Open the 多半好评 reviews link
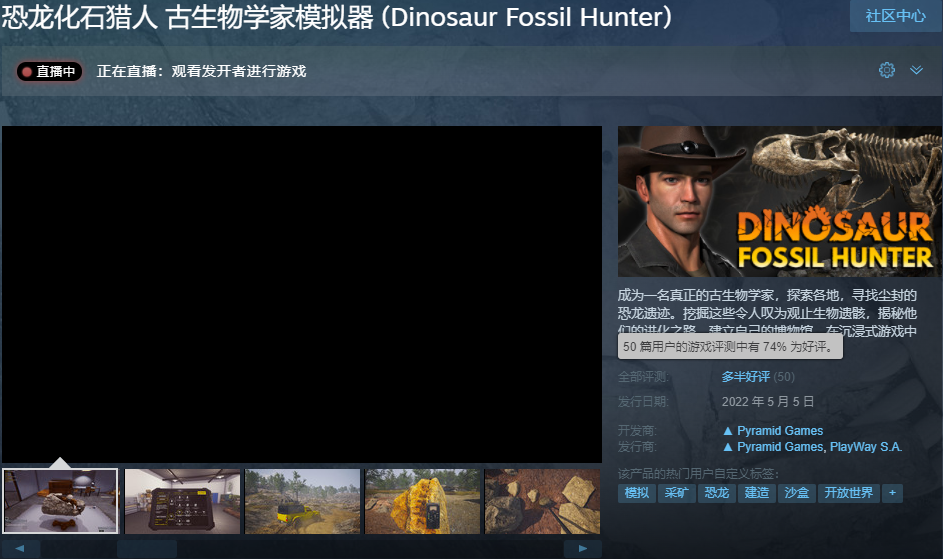 point(746,377)
